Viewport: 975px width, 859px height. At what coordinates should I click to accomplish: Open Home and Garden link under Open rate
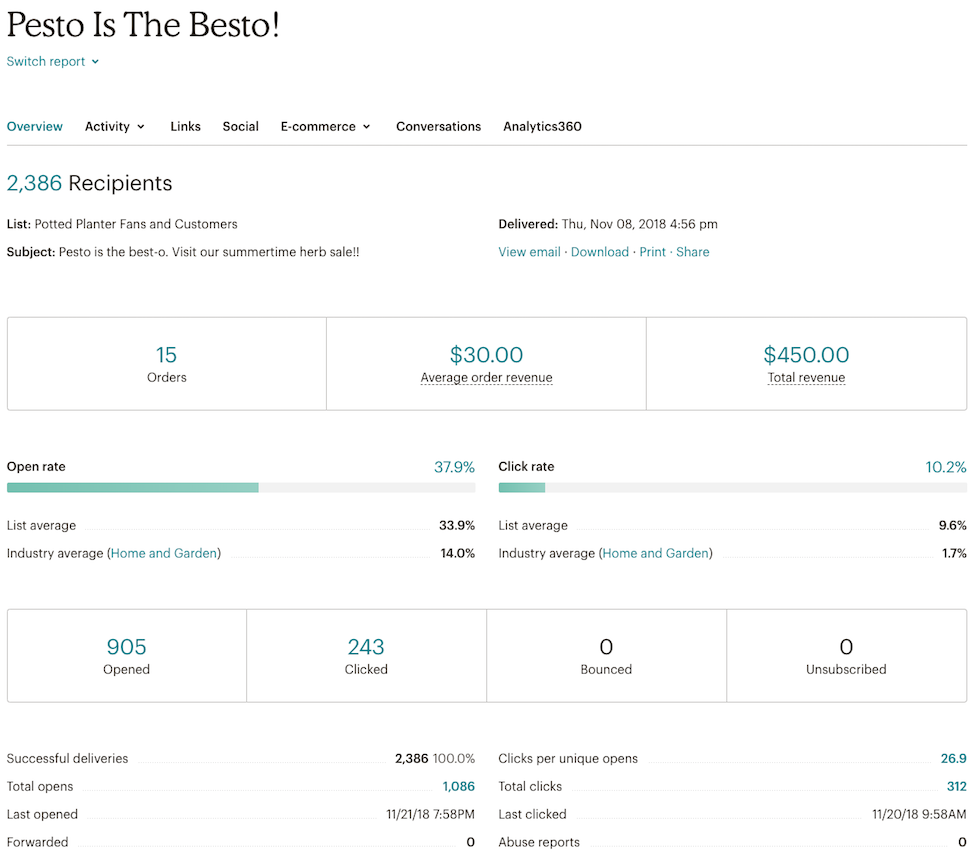click(x=164, y=553)
